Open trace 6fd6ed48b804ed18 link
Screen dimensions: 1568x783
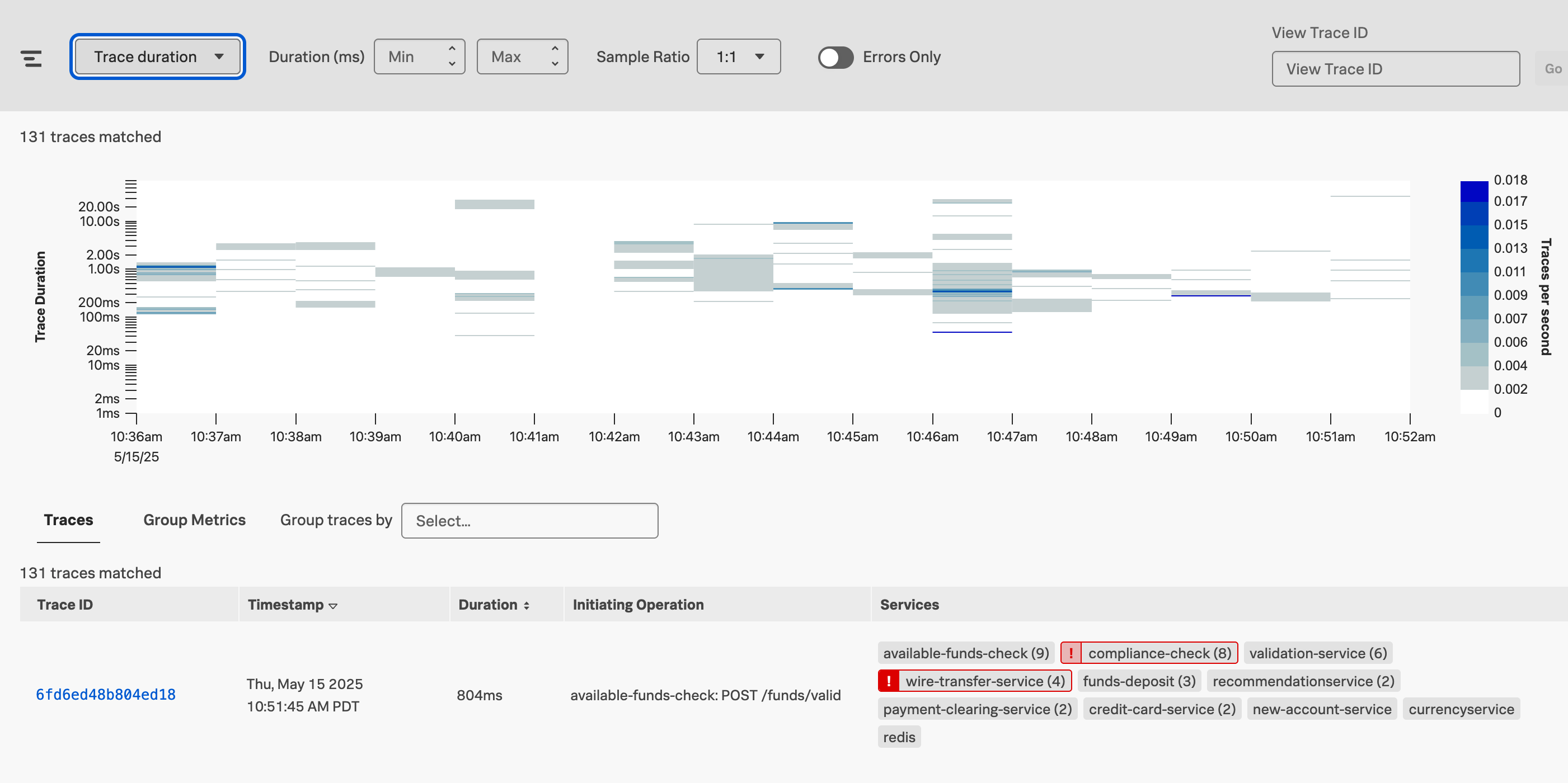click(x=105, y=694)
